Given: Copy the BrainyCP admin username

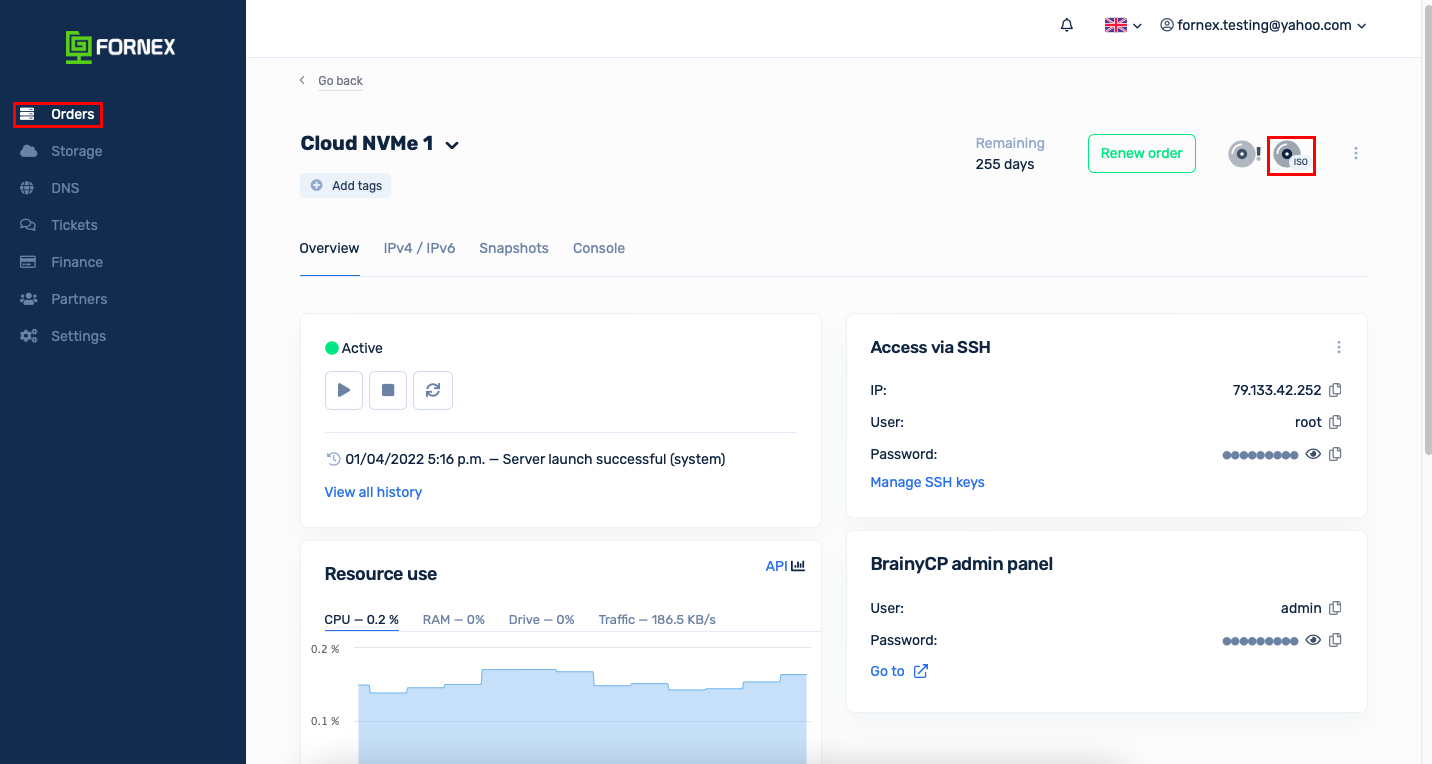Looking at the screenshot, I should 1335,608.
